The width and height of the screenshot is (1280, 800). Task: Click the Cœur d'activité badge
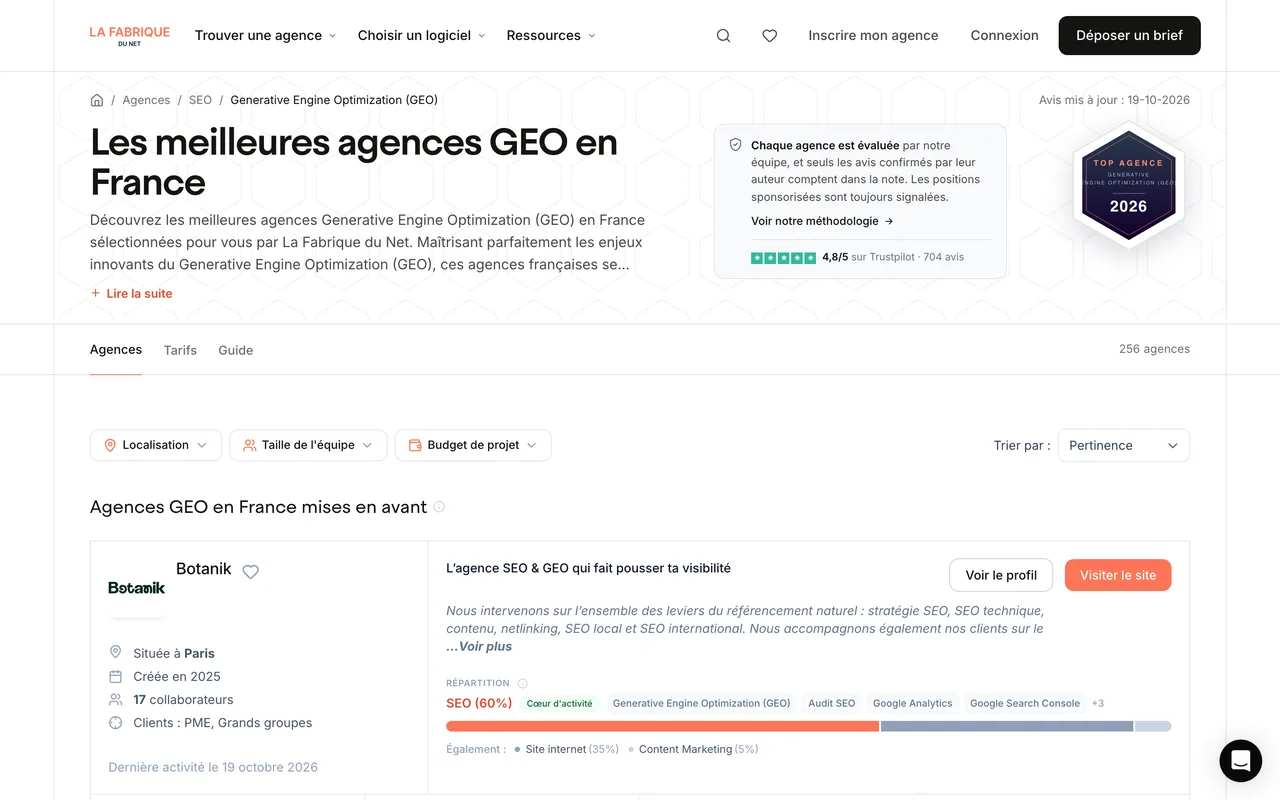[560, 703]
